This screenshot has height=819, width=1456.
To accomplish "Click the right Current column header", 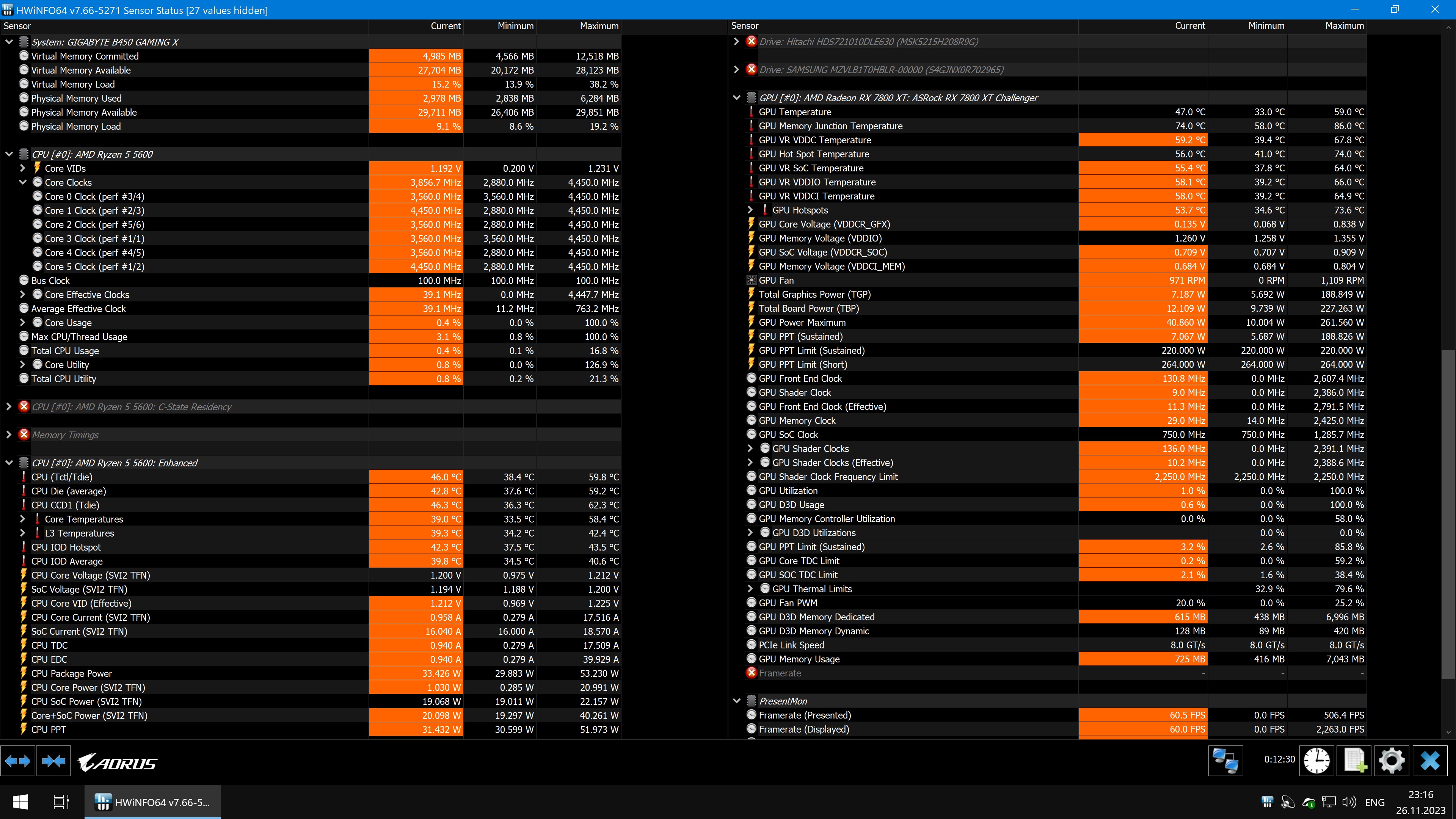I will tap(1189, 26).
